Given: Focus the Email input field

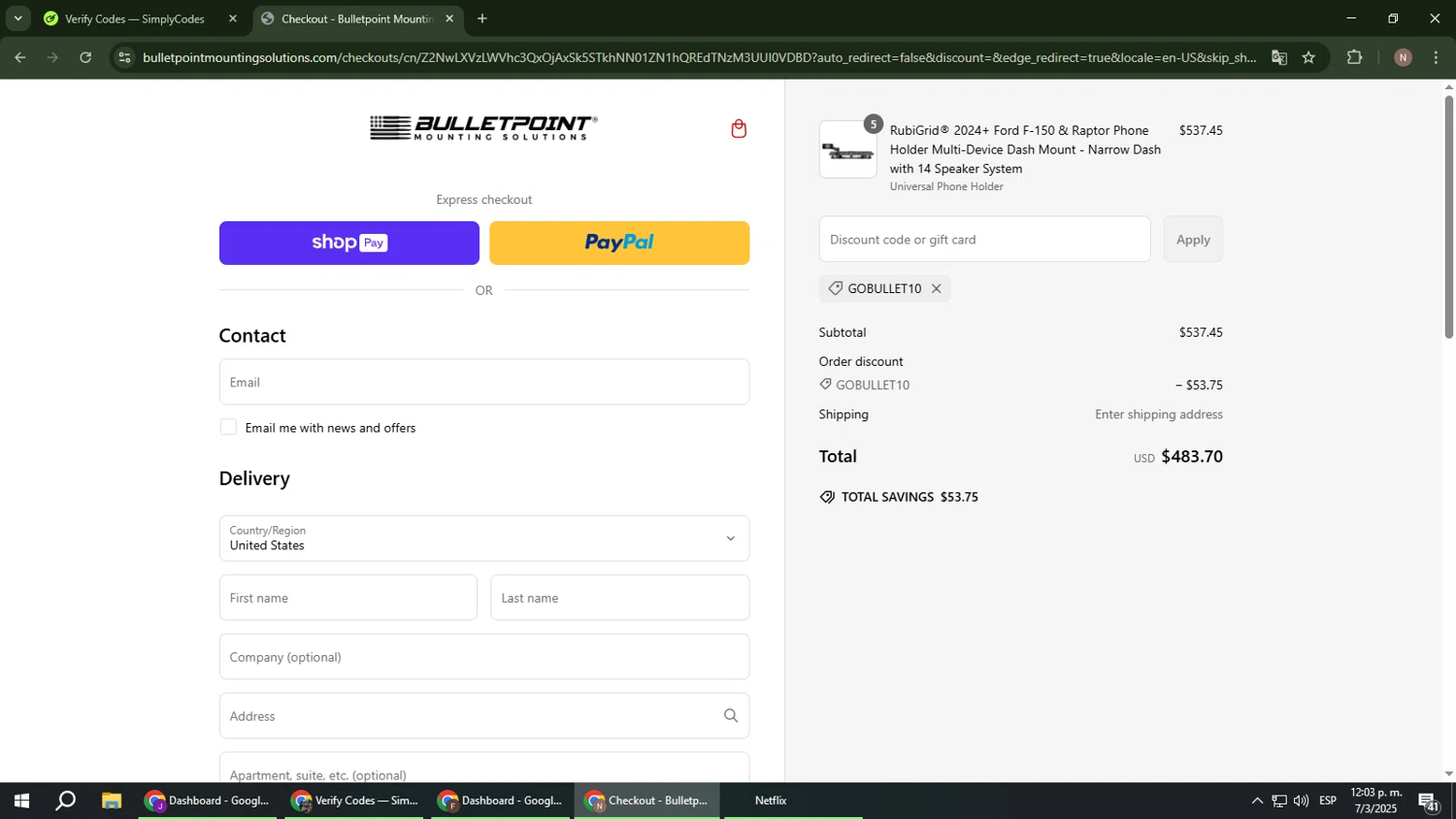Looking at the screenshot, I should [x=484, y=382].
